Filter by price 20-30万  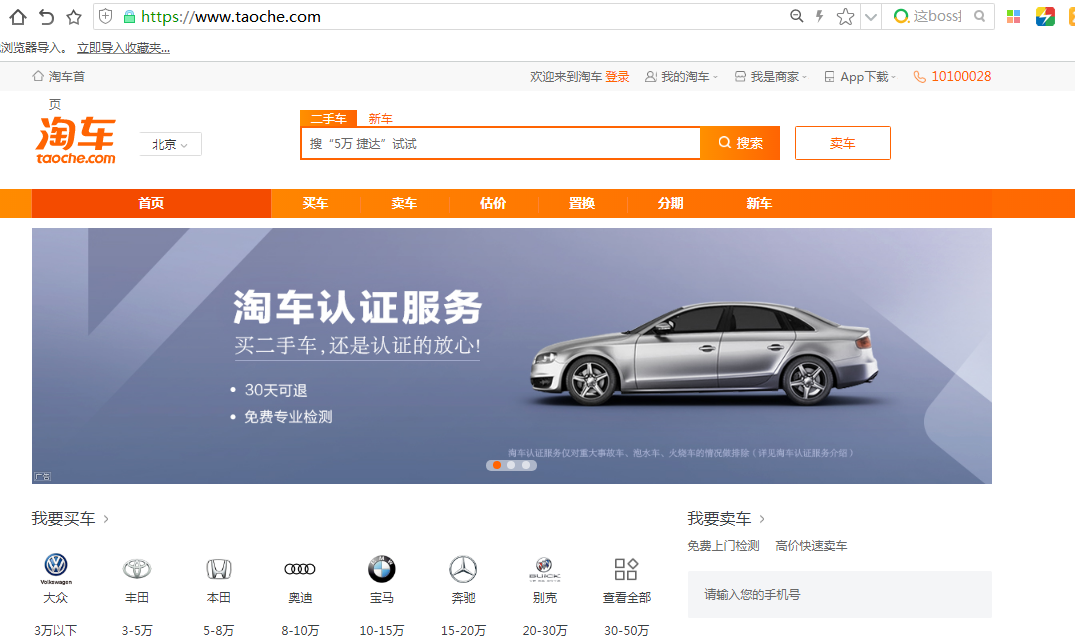545,629
